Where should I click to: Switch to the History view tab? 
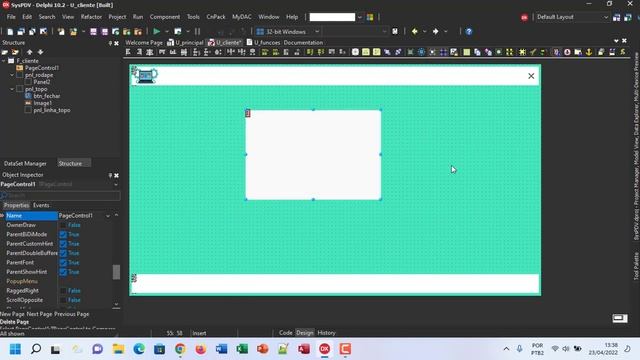pos(326,333)
